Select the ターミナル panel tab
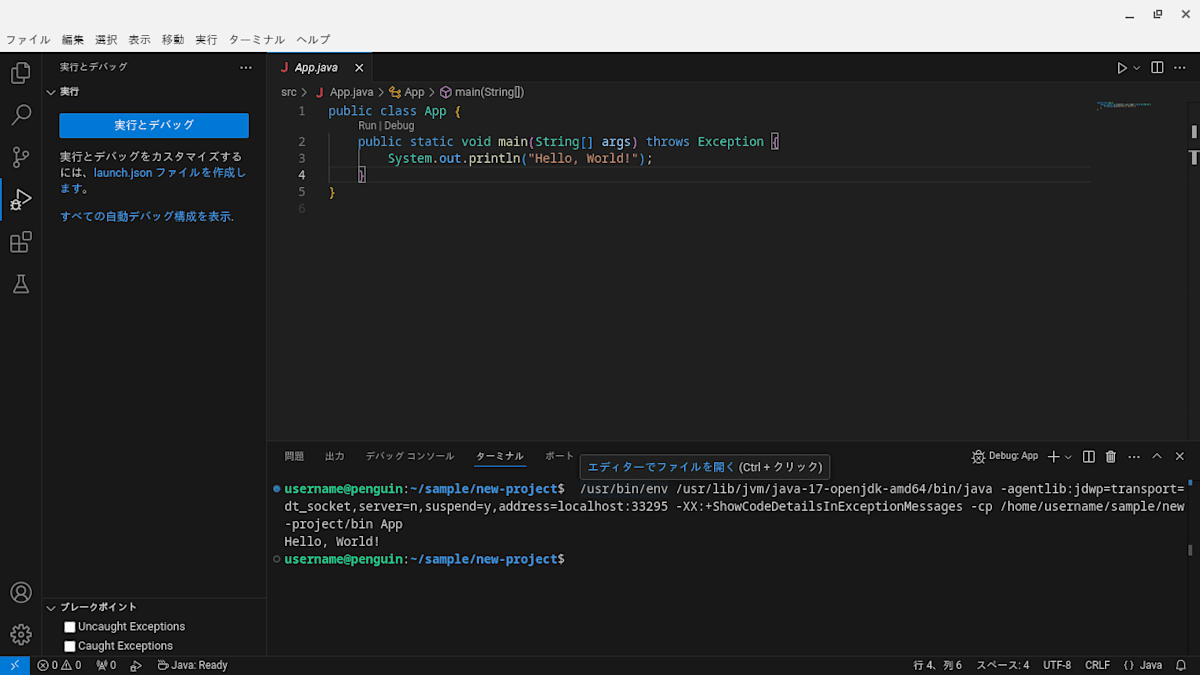The image size is (1200, 675). [500, 456]
